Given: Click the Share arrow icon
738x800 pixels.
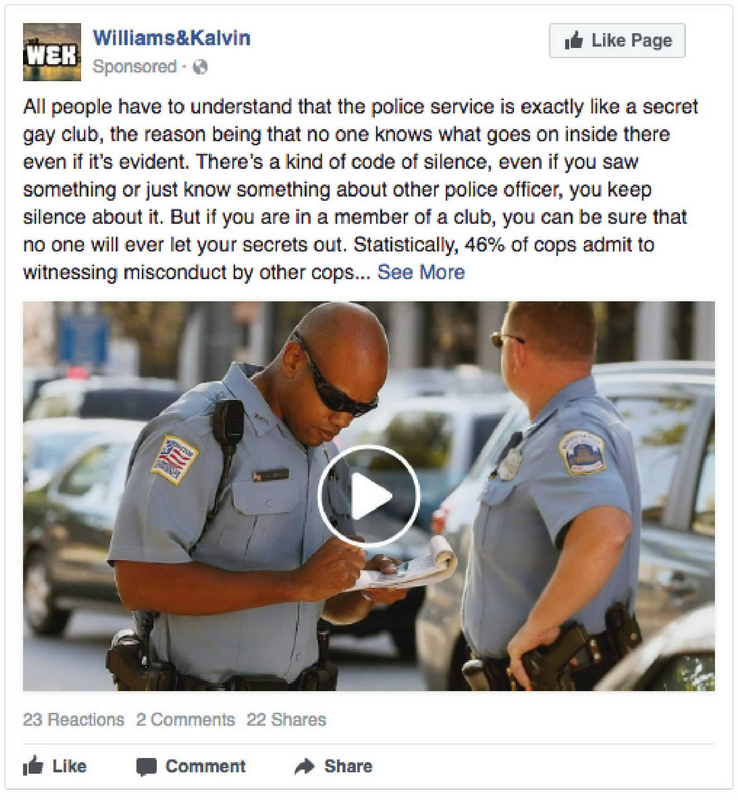Looking at the screenshot, I should pos(305,766).
